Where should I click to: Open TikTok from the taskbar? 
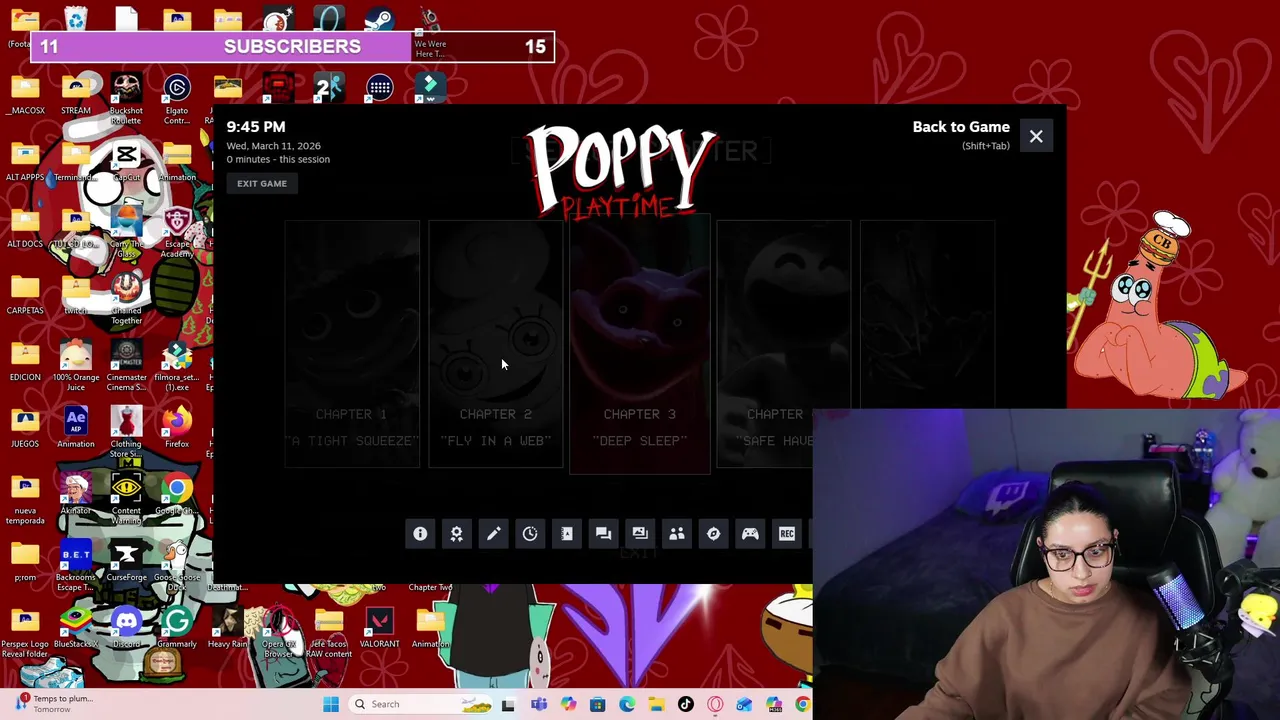pos(686,704)
